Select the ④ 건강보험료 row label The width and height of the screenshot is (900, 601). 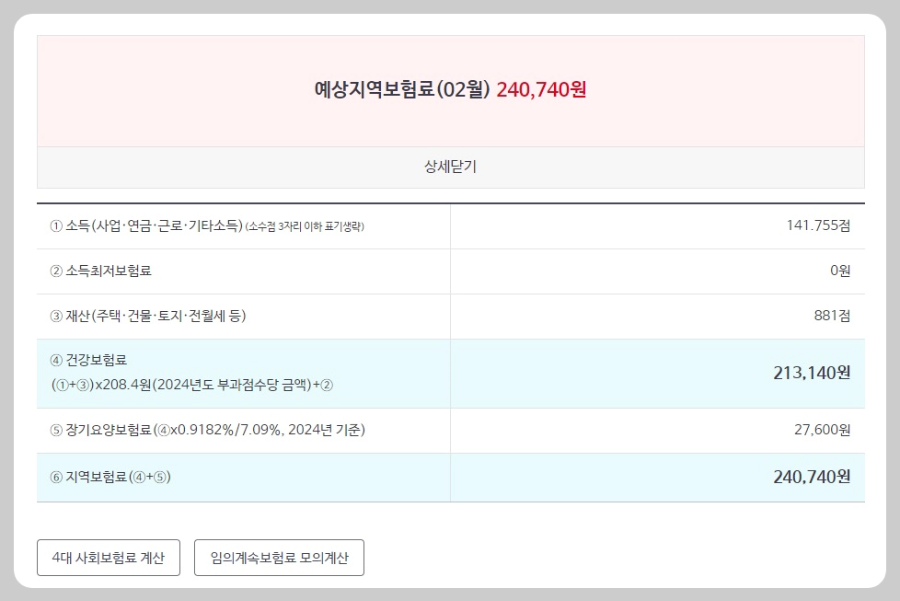coord(88,360)
